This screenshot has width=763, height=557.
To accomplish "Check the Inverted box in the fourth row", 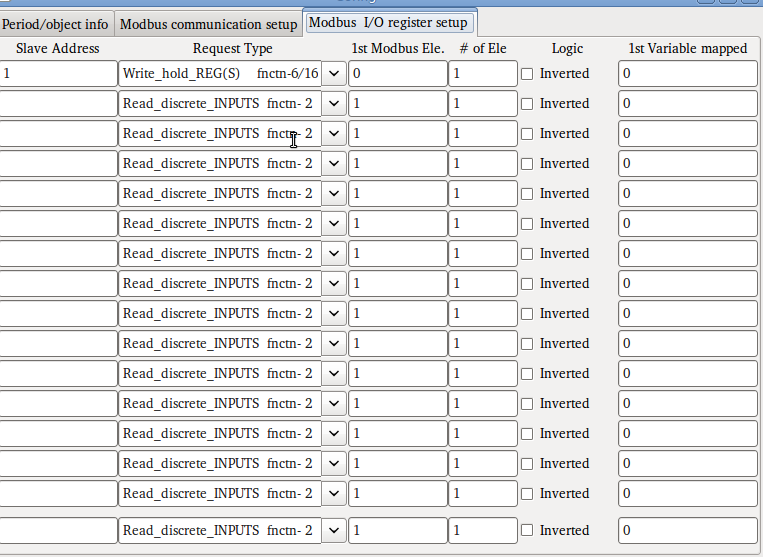I will [527, 164].
